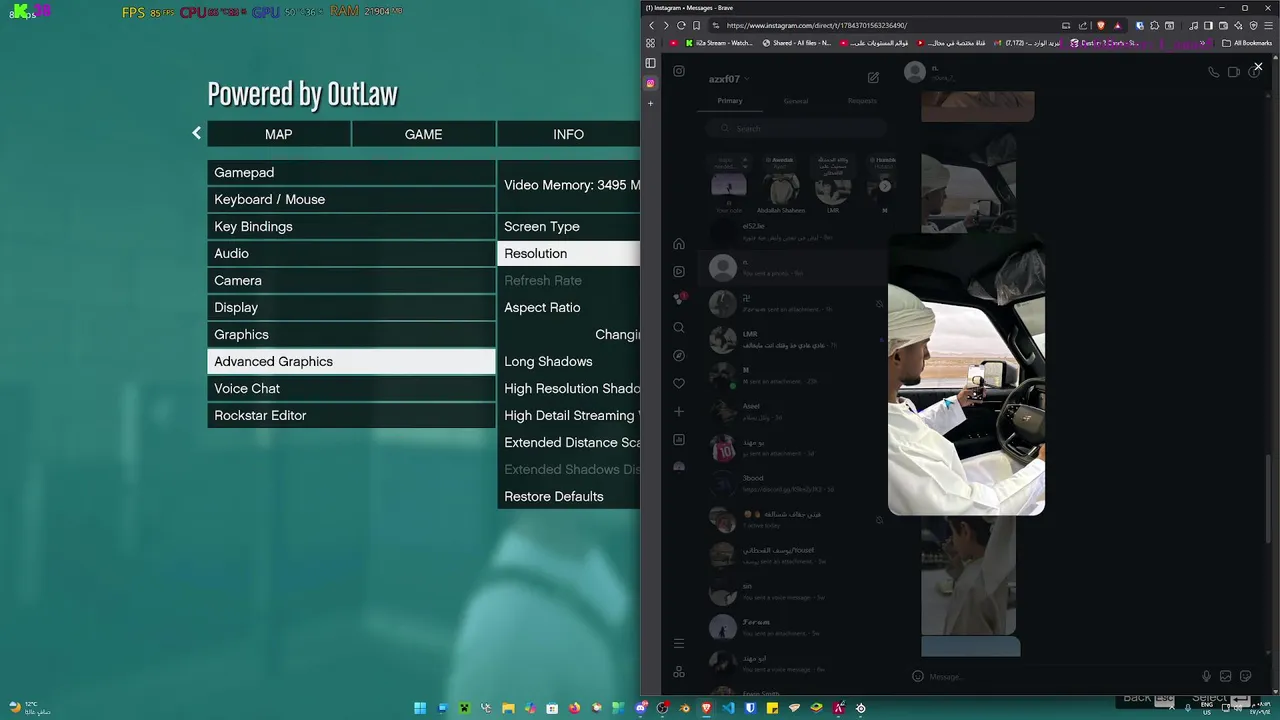Open All Bookmarks folder
Screen dimensions: 1280x720
1247,43
